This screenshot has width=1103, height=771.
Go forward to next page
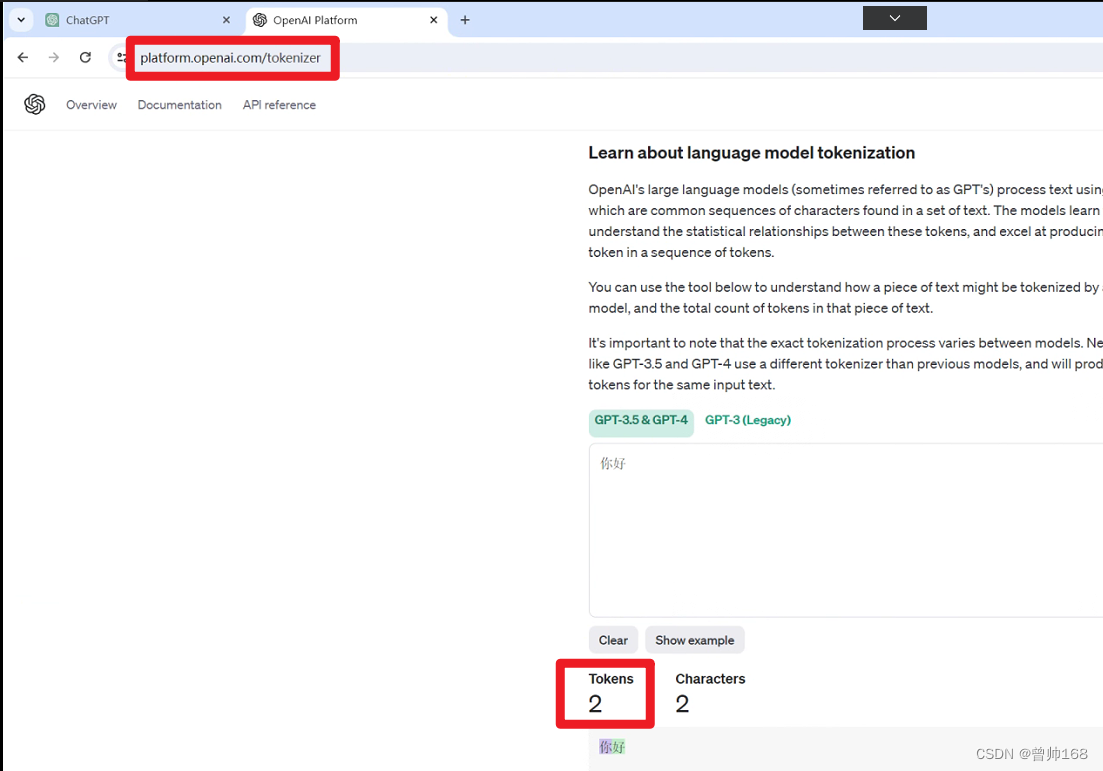click(54, 58)
